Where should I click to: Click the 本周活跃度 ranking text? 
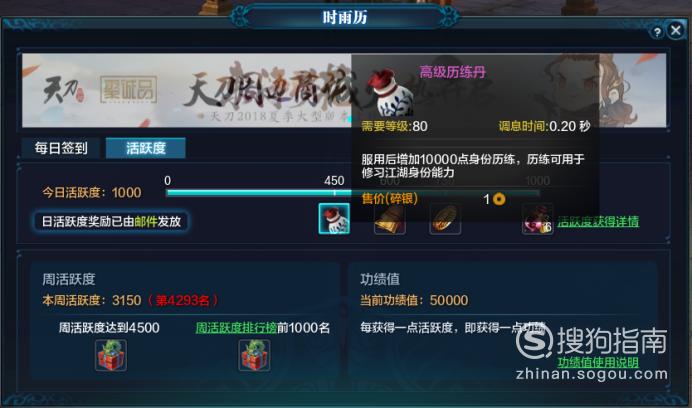point(130,300)
